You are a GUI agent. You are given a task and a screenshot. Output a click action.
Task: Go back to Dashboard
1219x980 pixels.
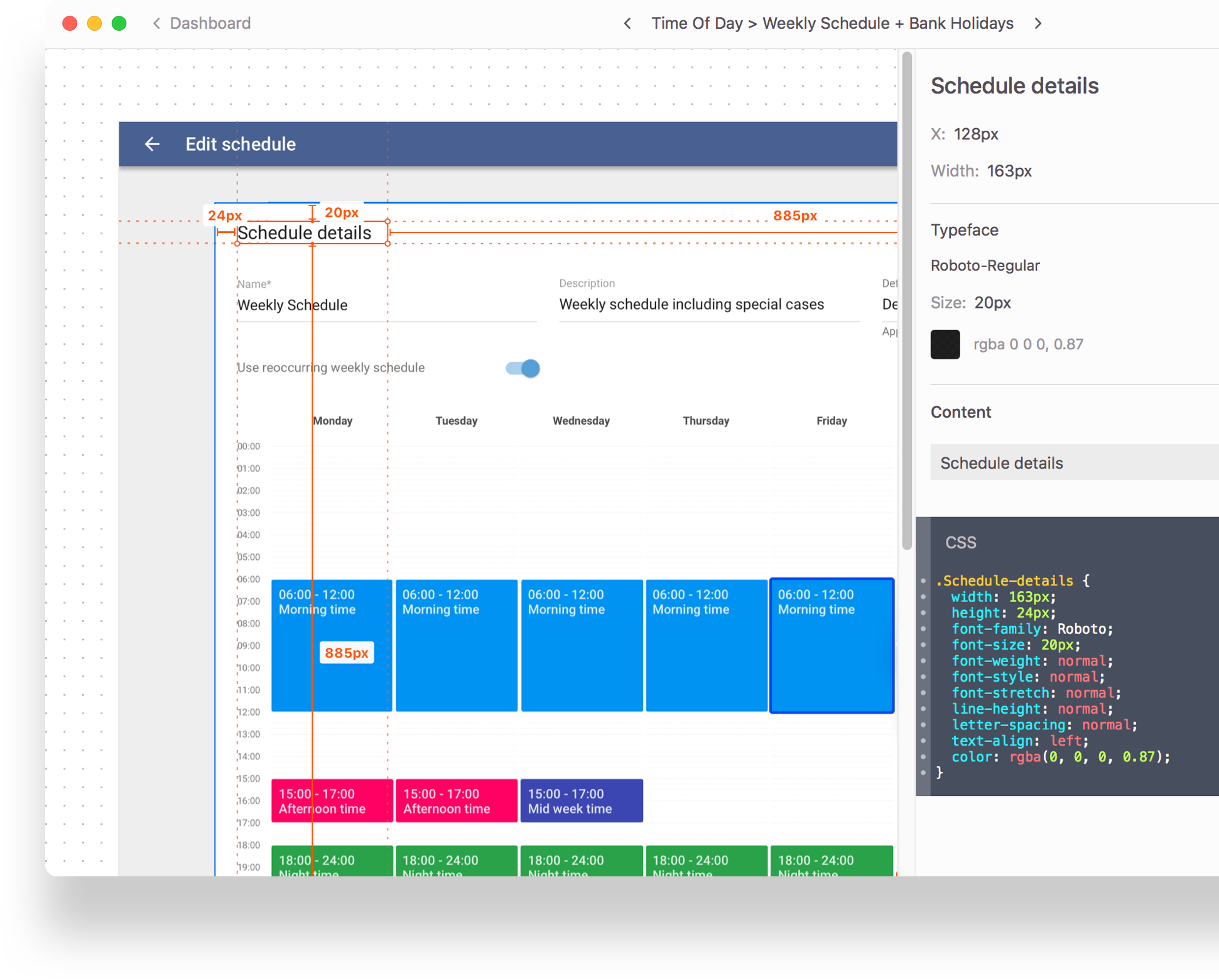(x=202, y=23)
